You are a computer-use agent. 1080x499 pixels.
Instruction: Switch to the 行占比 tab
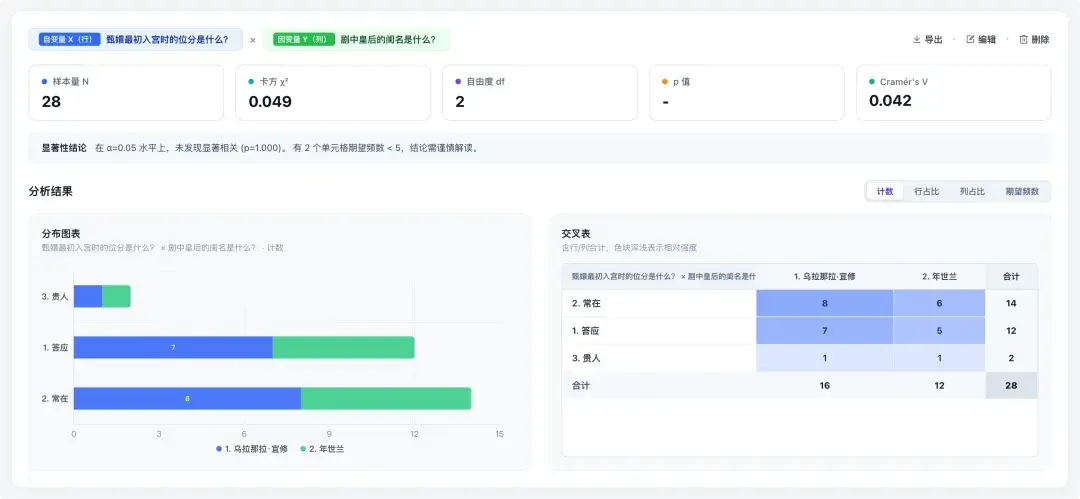pyautogui.click(x=926, y=192)
